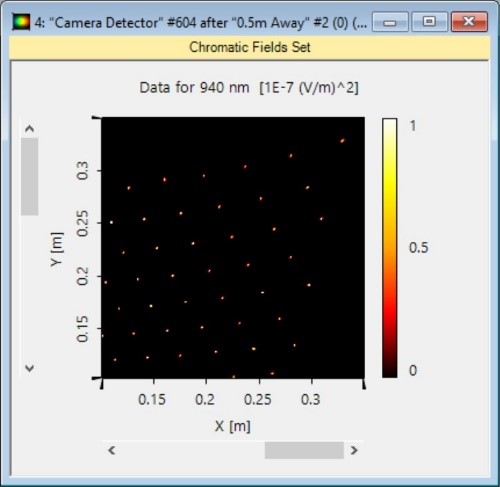The width and height of the screenshot is (500, 487).
Task: Click the horizontal scrollbar thumb
Action: (304, 450)
